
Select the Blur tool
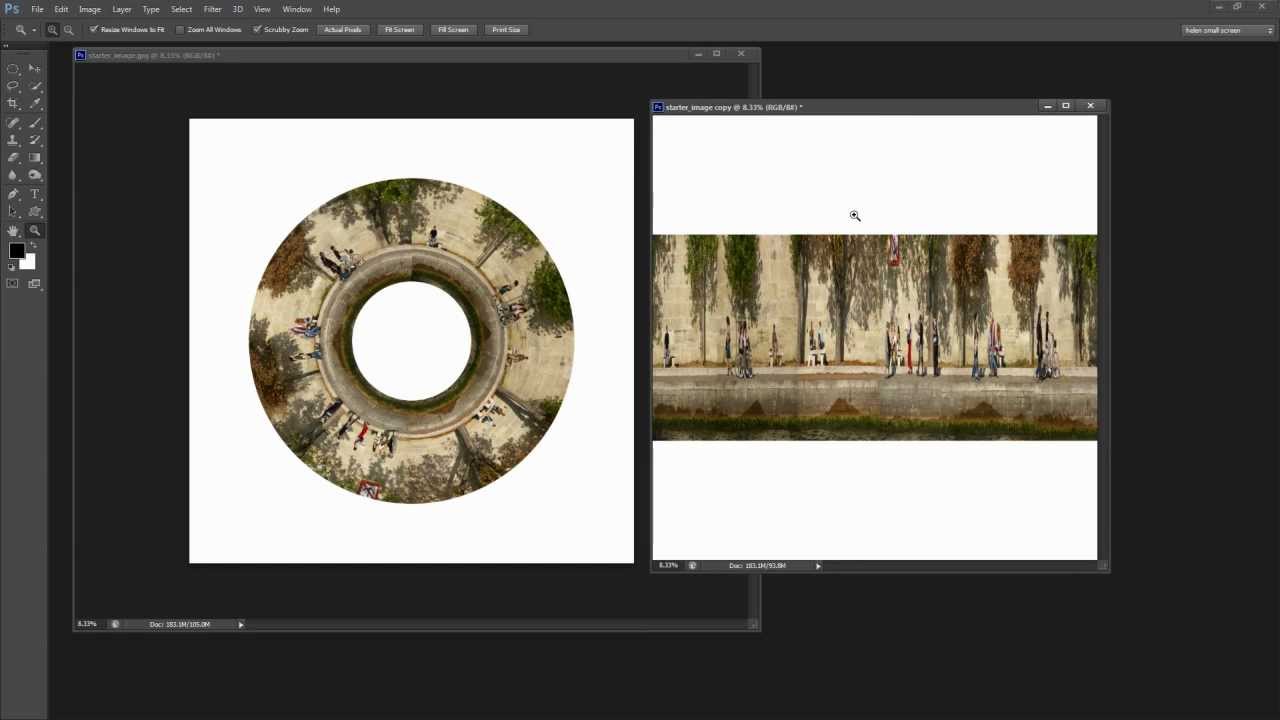[13, 176]
